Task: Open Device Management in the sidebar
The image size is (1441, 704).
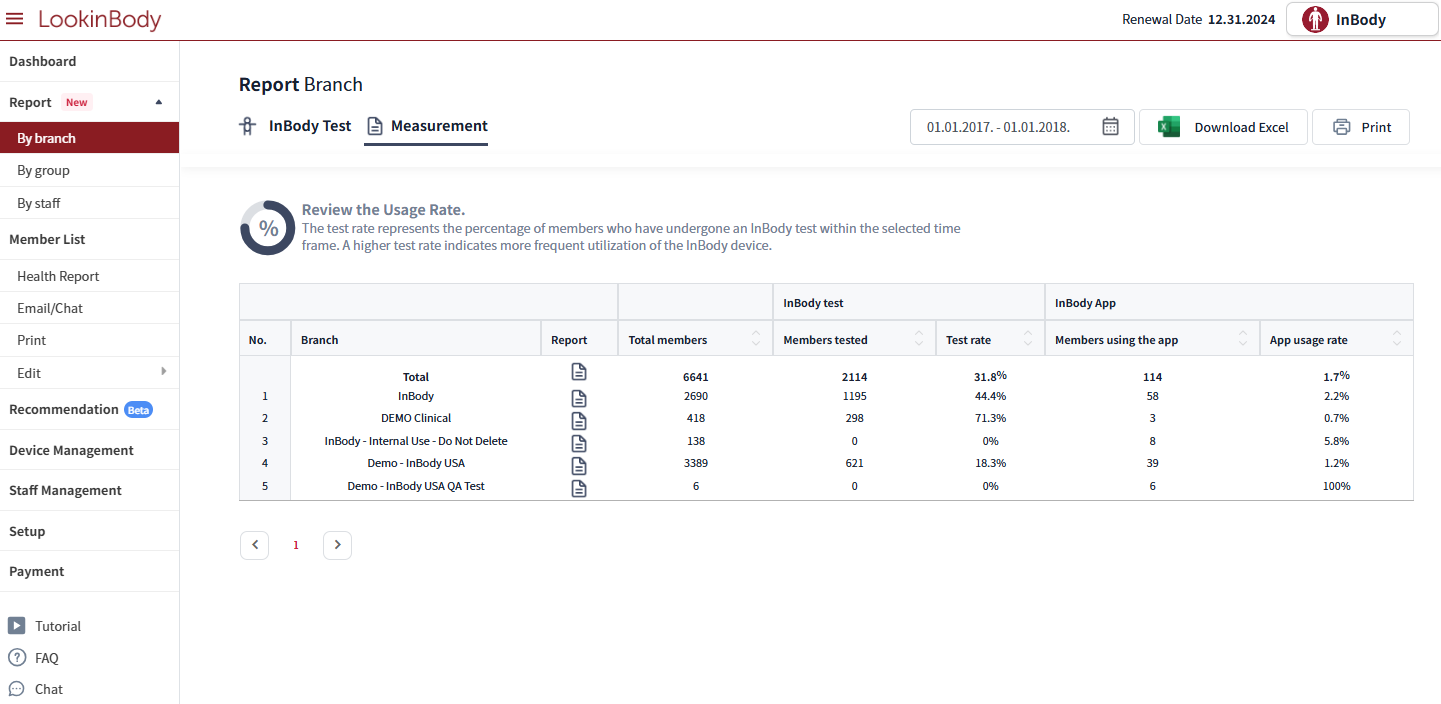Action: point(90,450)
